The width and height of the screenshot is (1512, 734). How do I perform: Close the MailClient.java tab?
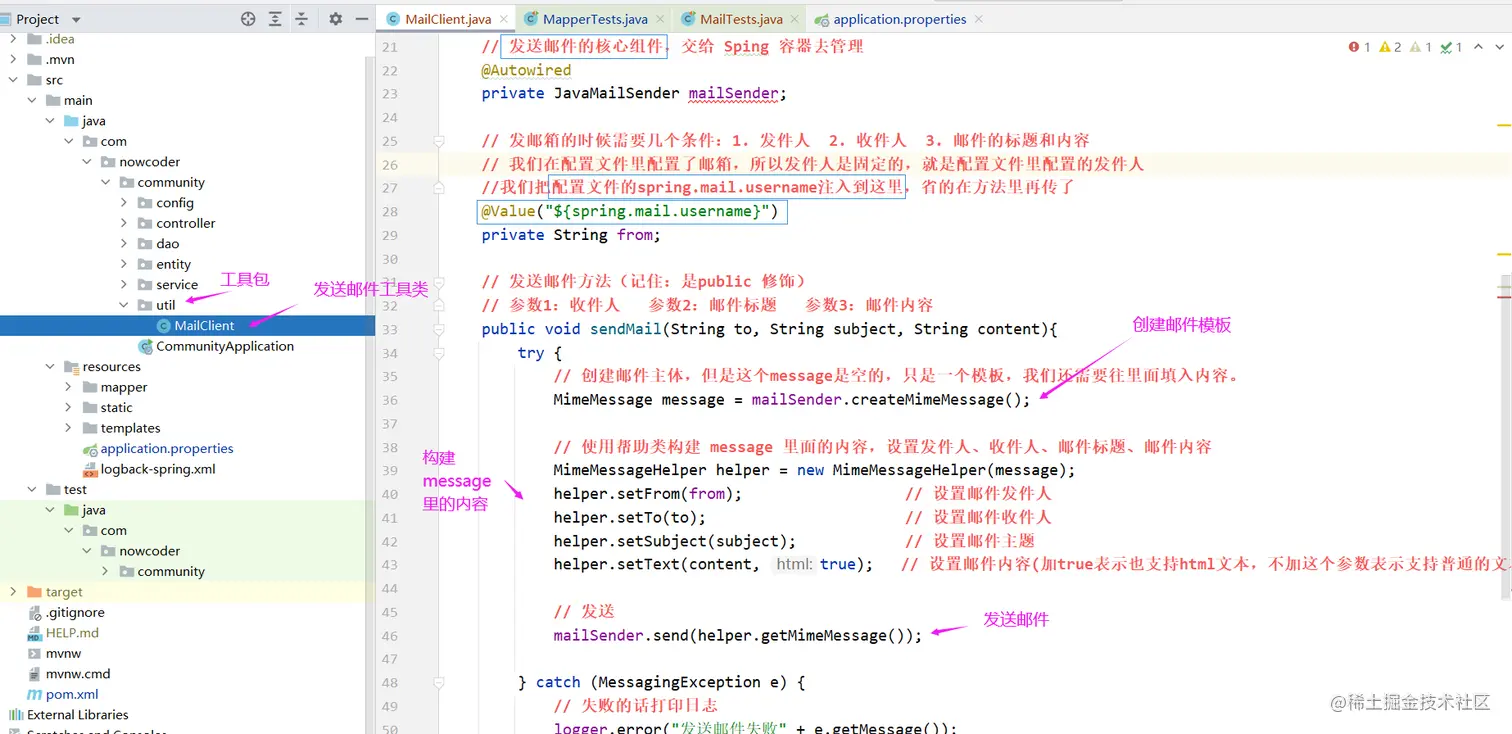(503, 19)
